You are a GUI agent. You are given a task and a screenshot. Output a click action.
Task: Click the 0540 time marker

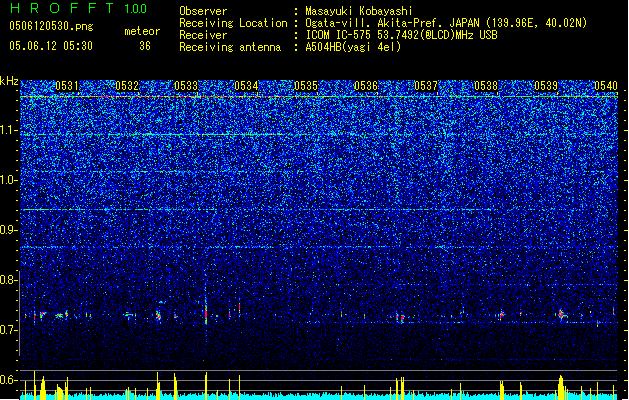click(x=606, y=86)
